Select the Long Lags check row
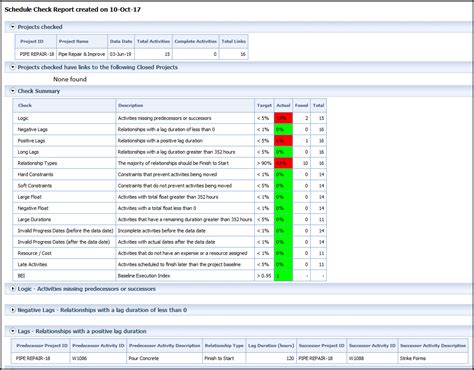 [170, 152]
